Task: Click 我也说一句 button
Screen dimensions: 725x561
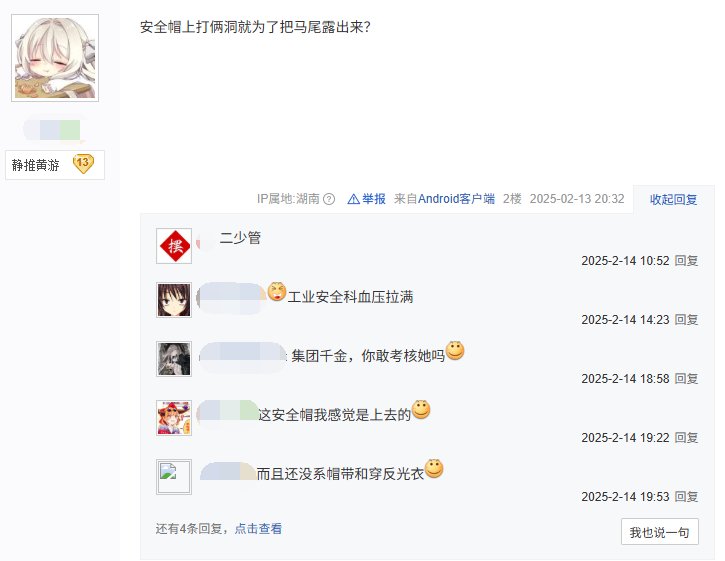Action: coord(659,532)
